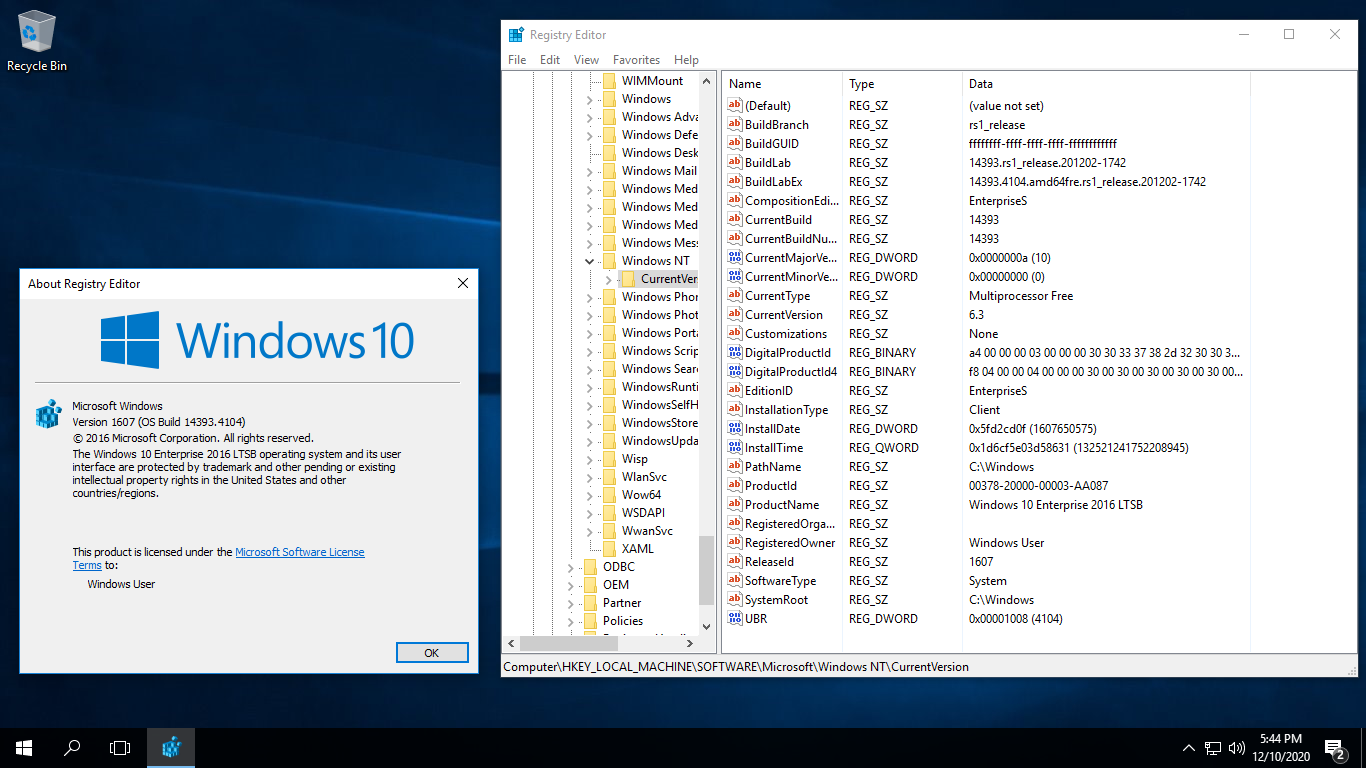The height and width of the screenshot is (768, 1366).
Task: Sort values by Data column header
Action: (1104, 84)
